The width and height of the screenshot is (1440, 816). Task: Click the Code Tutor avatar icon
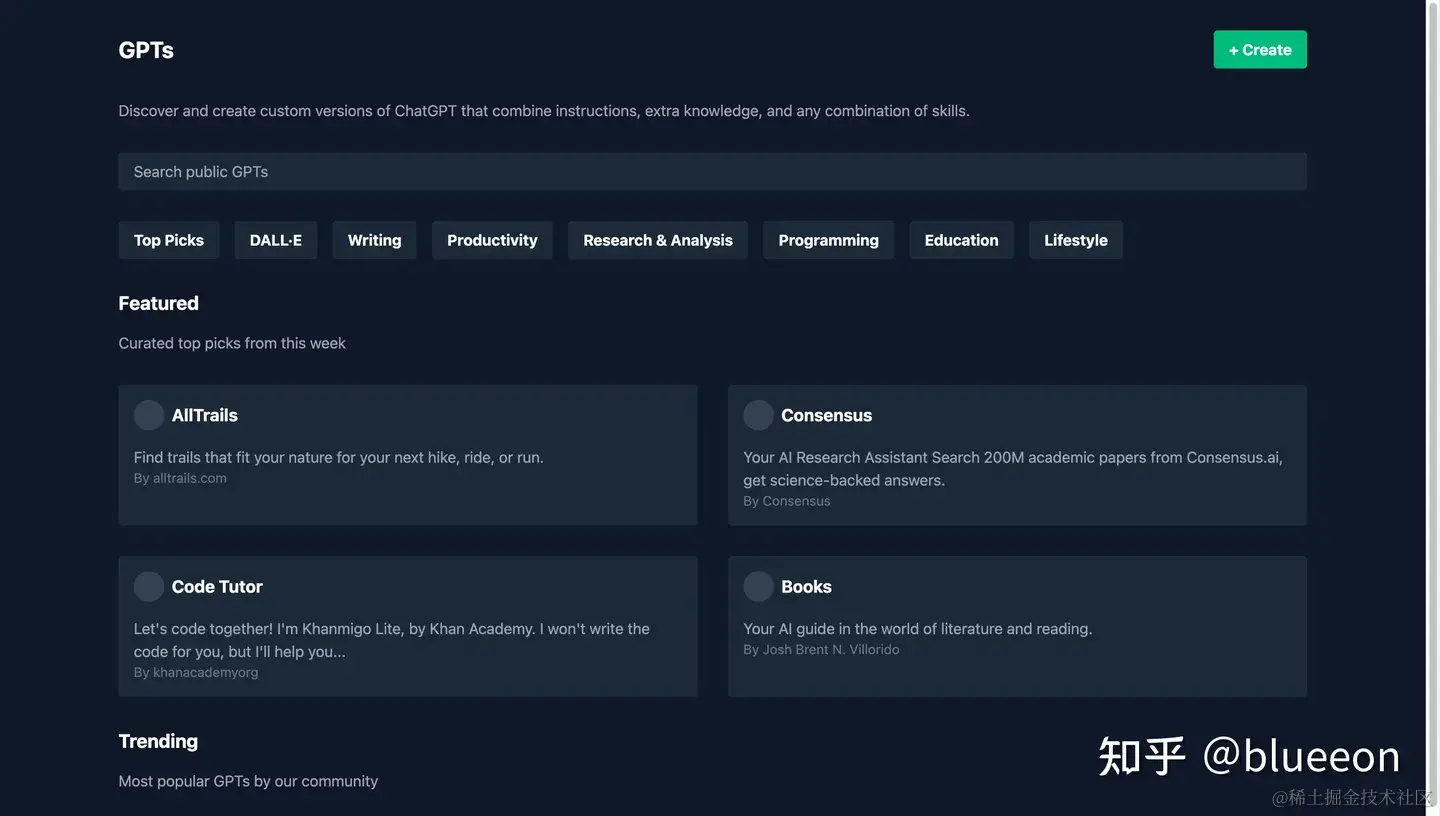(149, 587)
